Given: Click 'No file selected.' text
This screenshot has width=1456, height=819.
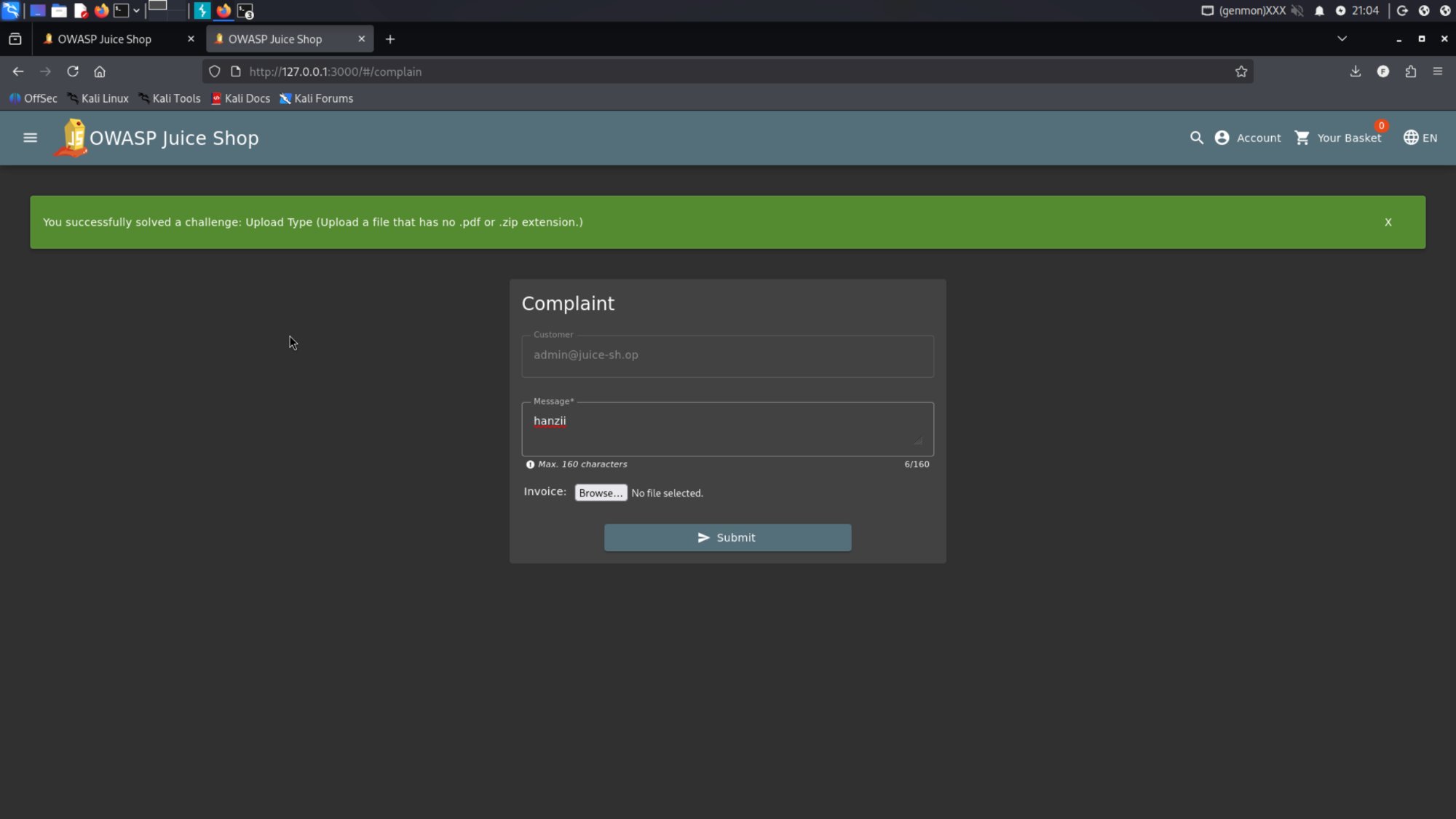Looking at the screenshot, I should point(667,493).
